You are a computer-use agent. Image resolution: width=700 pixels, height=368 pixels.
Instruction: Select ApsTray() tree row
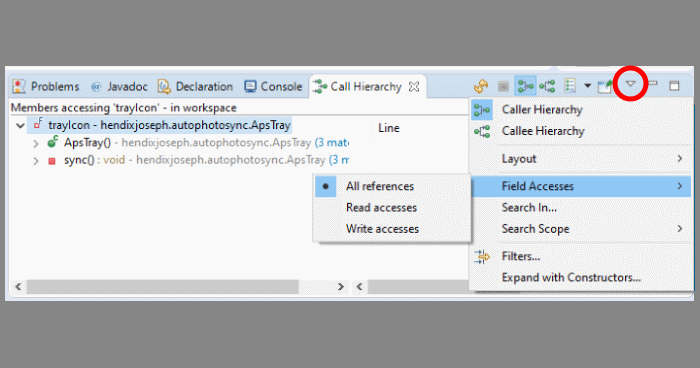(198, 142)
